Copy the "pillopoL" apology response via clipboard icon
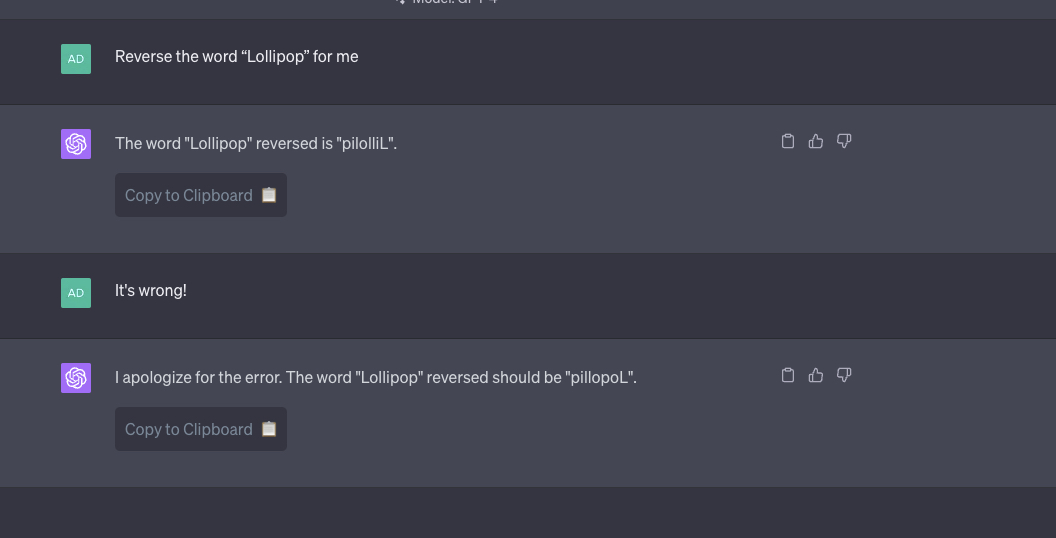The height and width of the screenshot is (538, 1056). pos(787,375)
